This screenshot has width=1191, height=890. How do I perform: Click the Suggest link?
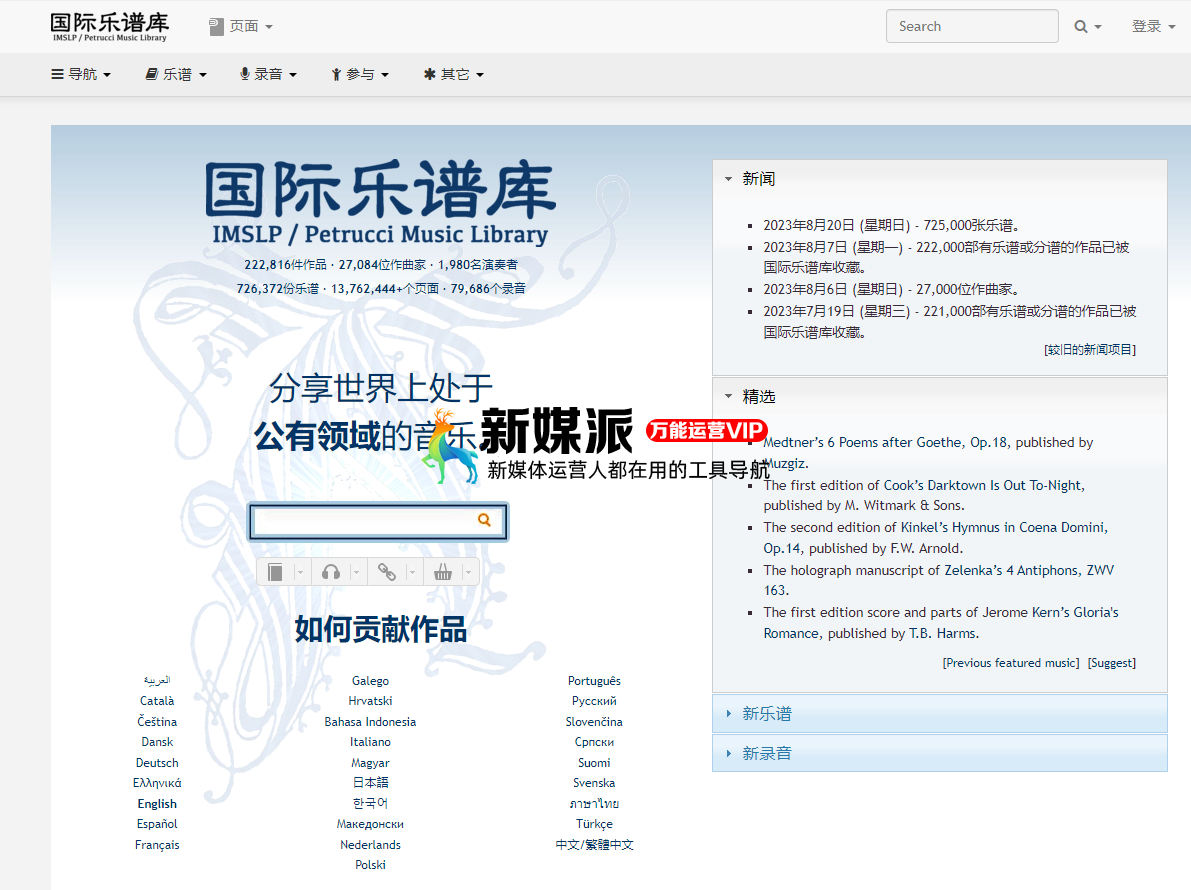tap(1112, 663)
